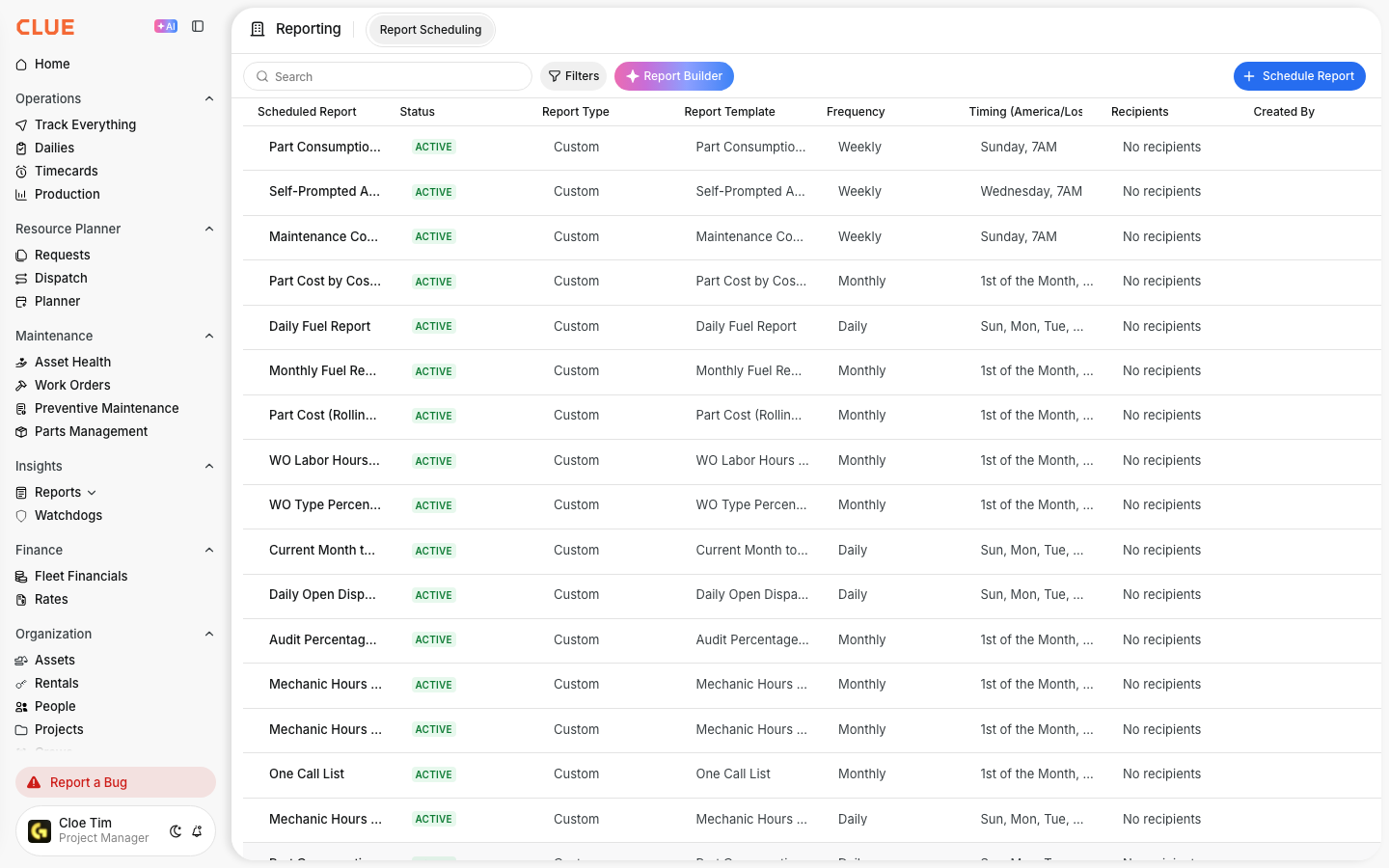Open the Dailies page
Image resolution: width=1389 pixels, height=868 pixels.
pyautogui.click(x=54, y=148)
